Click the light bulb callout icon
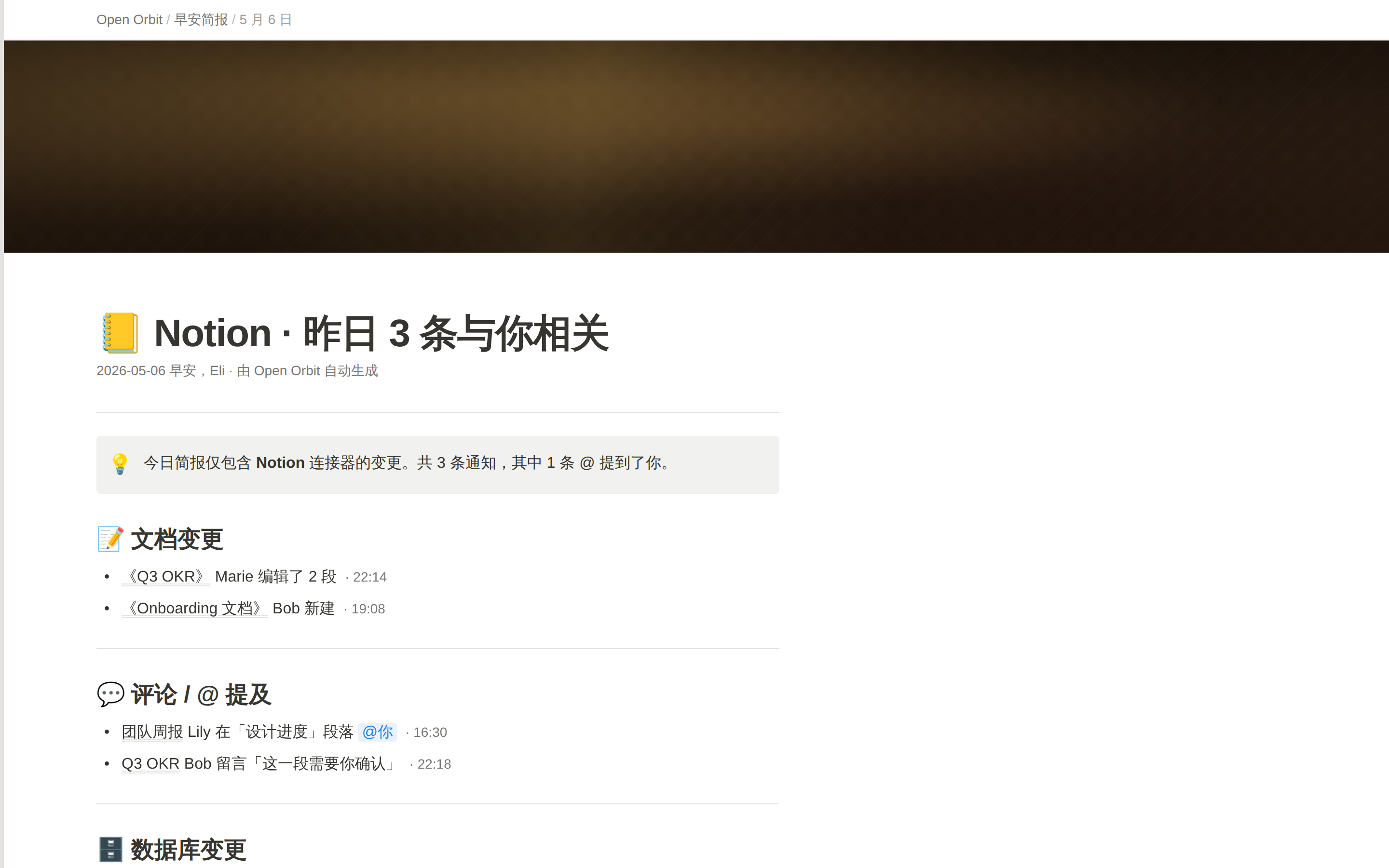 point(120,463)
